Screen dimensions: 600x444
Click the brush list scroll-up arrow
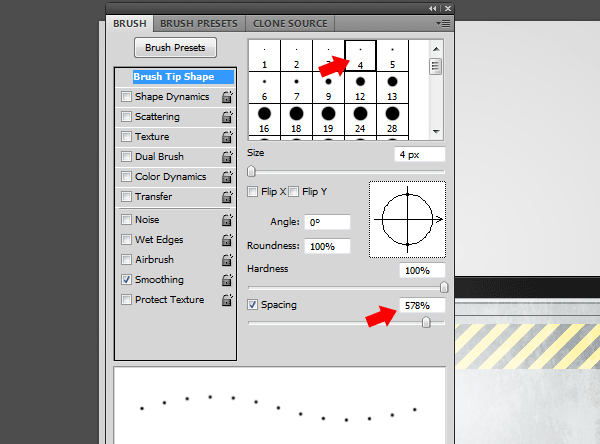tap(436, 49)
